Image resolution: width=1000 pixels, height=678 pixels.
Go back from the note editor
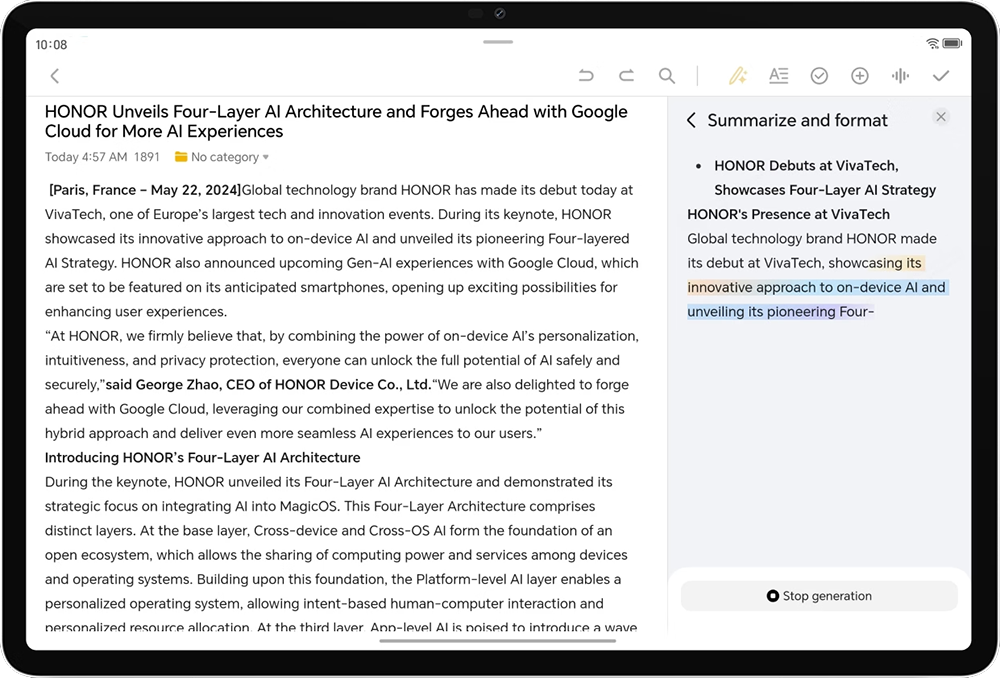click(55, 77)
